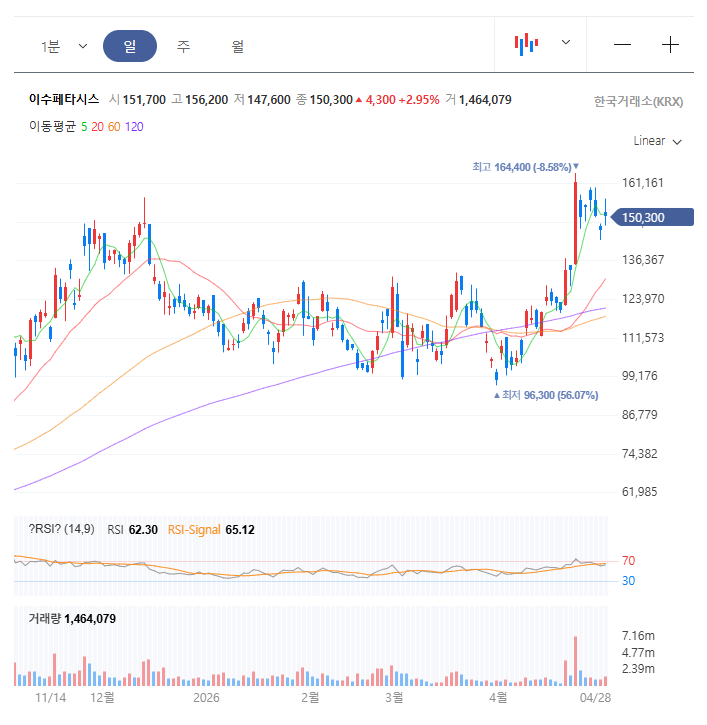The image size is (707, 725).
Task: Select the 20-day moving average indicator
Action: click(97, 127)
